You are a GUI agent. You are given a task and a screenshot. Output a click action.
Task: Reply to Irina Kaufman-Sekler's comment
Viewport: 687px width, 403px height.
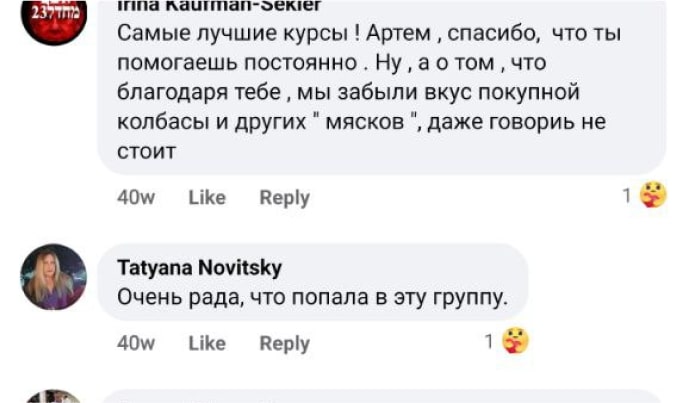tap(284, 198)
